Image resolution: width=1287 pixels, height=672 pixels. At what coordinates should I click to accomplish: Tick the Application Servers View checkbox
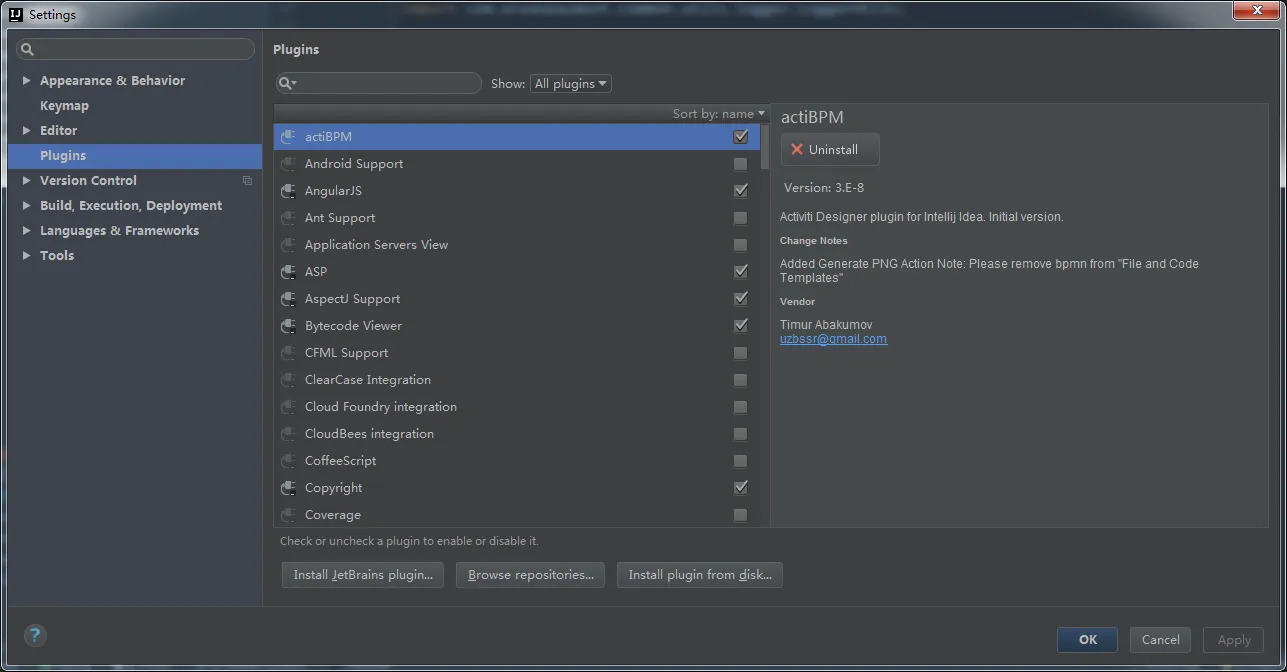pyautogui.click(x=740, y=245)
